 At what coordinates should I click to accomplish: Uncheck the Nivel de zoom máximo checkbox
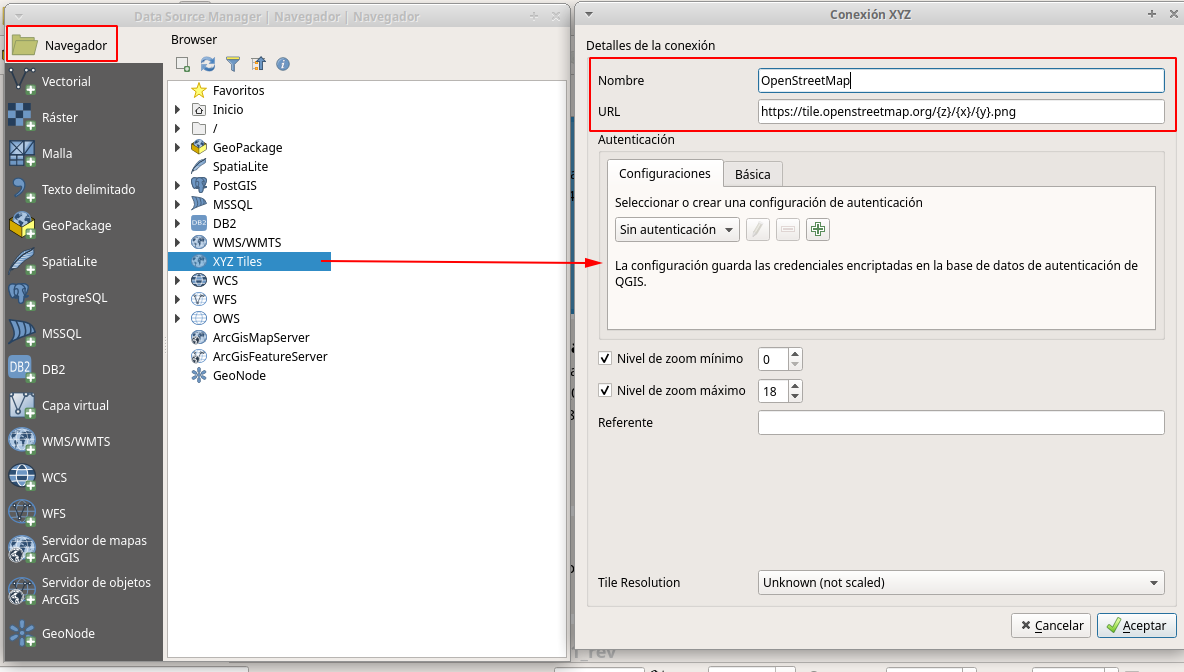tap(605, 391)
